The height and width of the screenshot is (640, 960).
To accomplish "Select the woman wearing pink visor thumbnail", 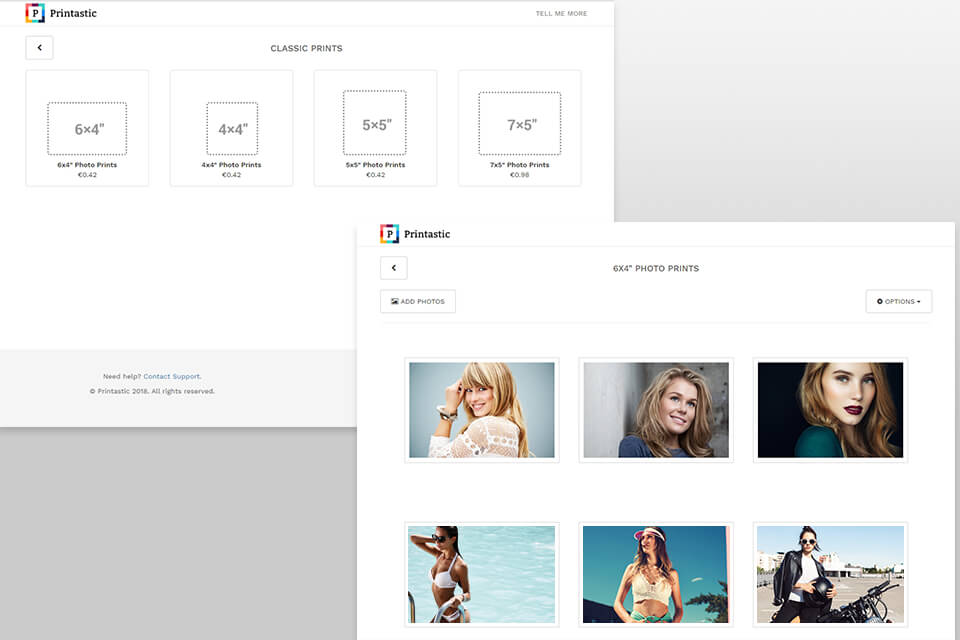I will 656,574.
